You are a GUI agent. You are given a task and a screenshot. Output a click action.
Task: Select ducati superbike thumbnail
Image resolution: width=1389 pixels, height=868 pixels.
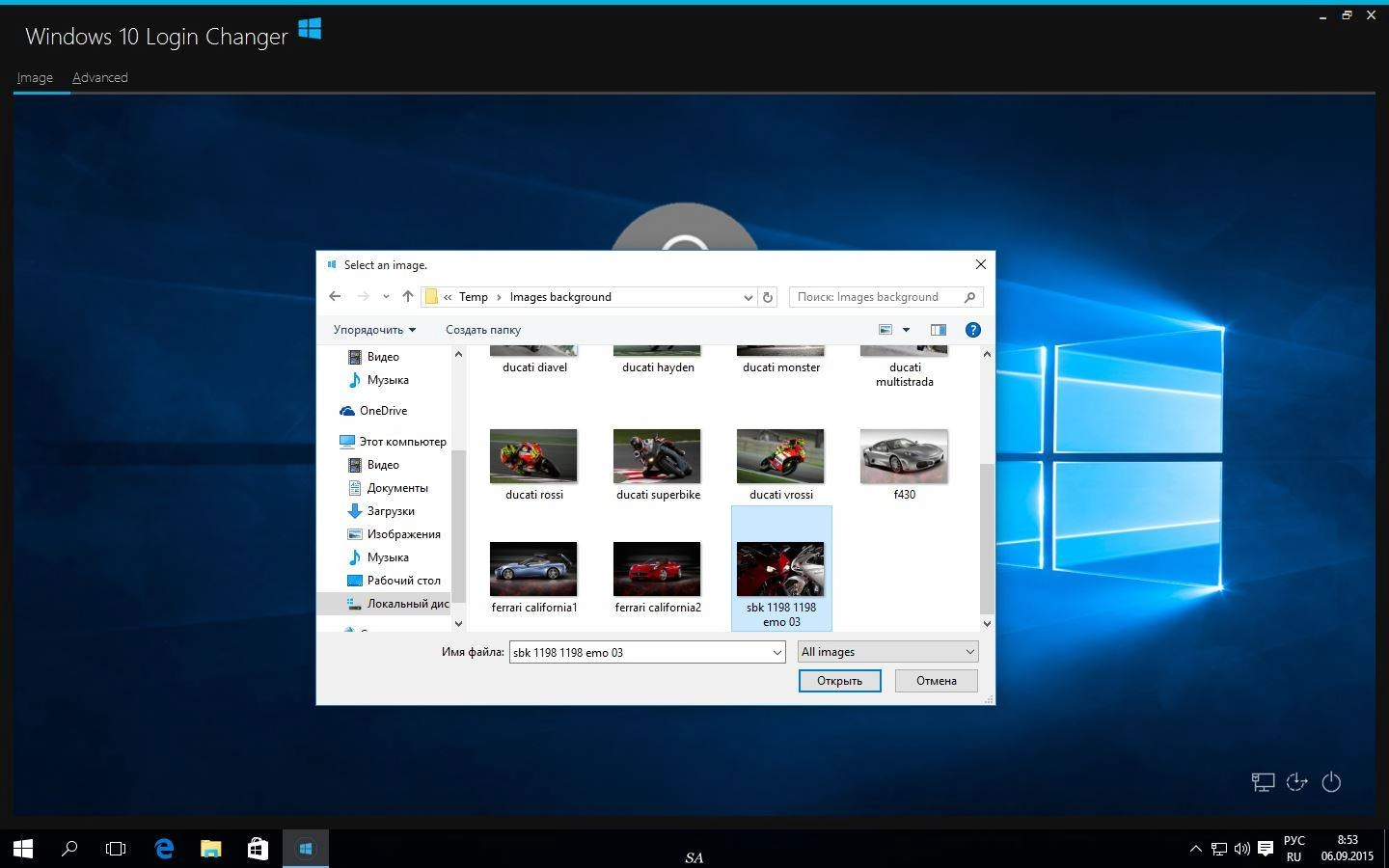point(657,456)
